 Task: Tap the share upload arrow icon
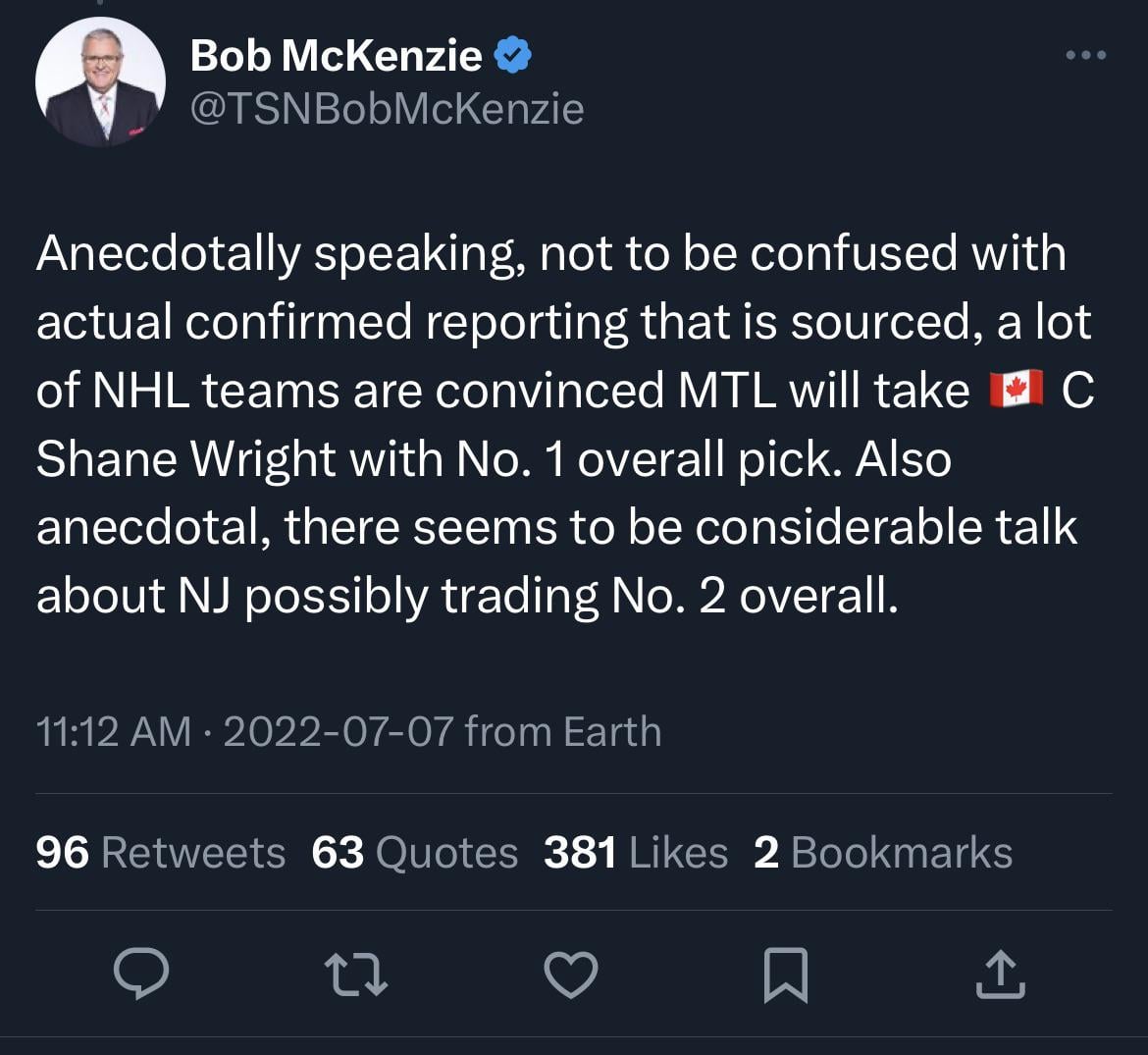pyautogui.click(x=1000, y=972)
